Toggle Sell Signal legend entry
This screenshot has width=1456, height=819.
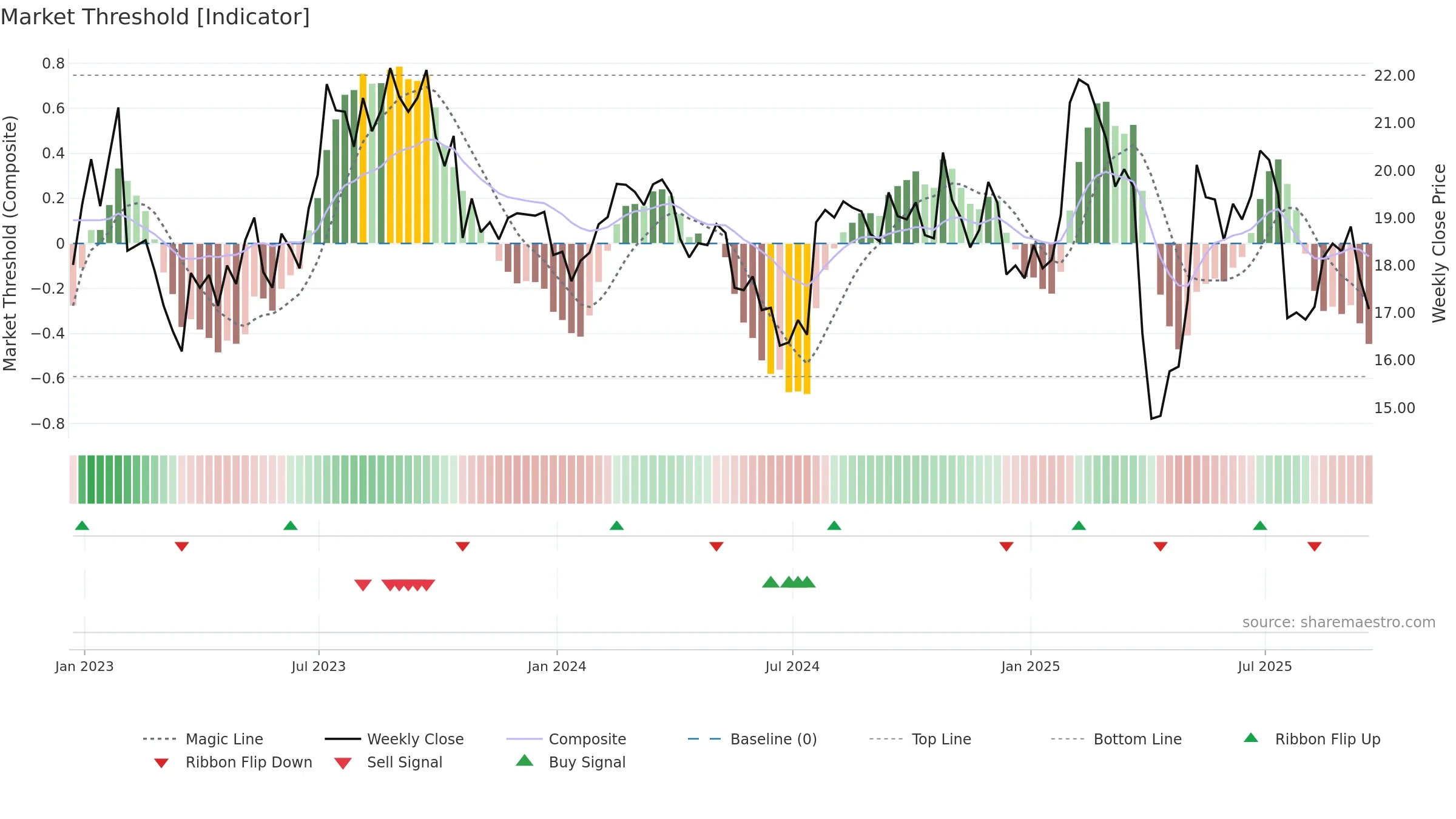(388, 763)
